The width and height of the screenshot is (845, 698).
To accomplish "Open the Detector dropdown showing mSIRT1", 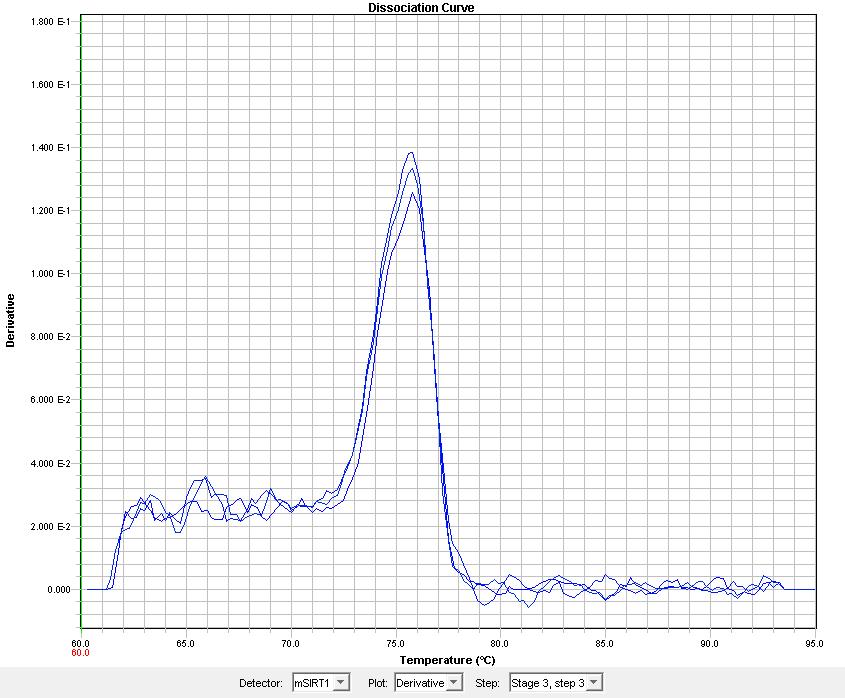I will coord(321,683).
